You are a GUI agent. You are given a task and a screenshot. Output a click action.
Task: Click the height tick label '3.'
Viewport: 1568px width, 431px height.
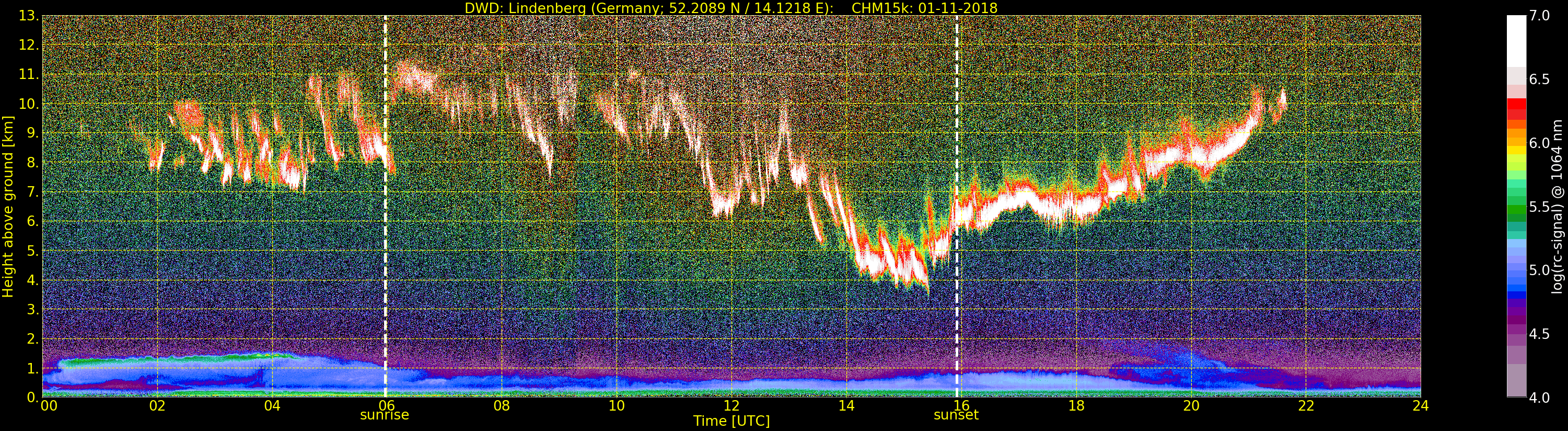click(x=32, y=309)
